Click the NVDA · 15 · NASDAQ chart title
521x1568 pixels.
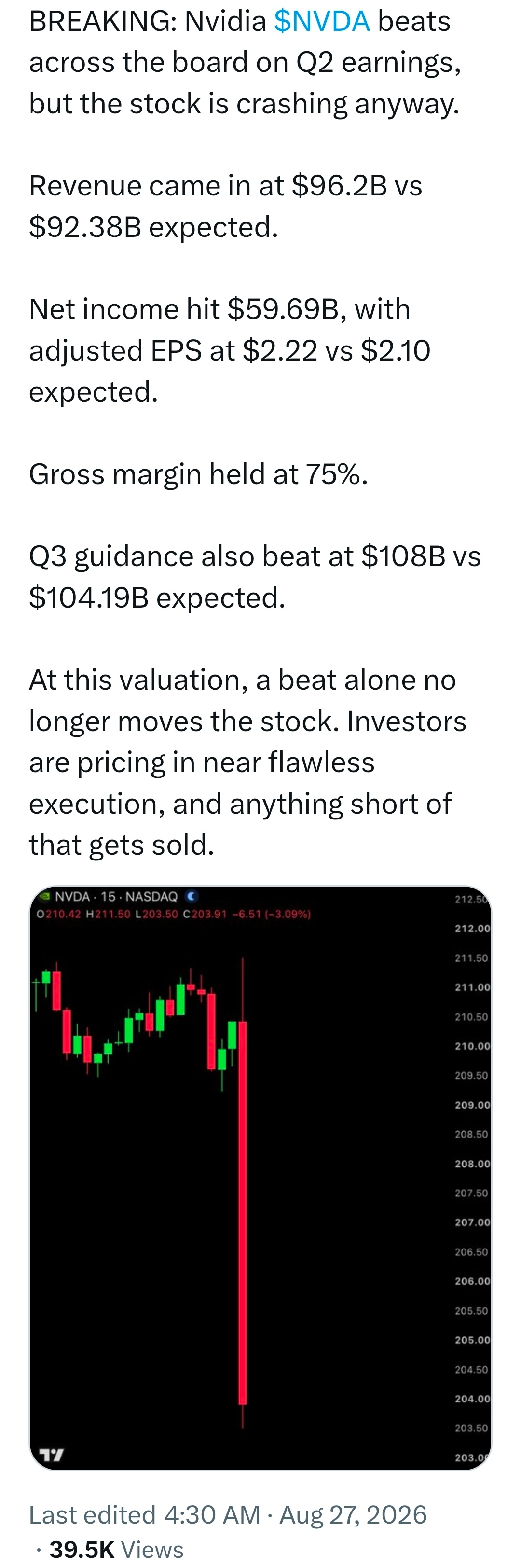[x=116, y=896]
